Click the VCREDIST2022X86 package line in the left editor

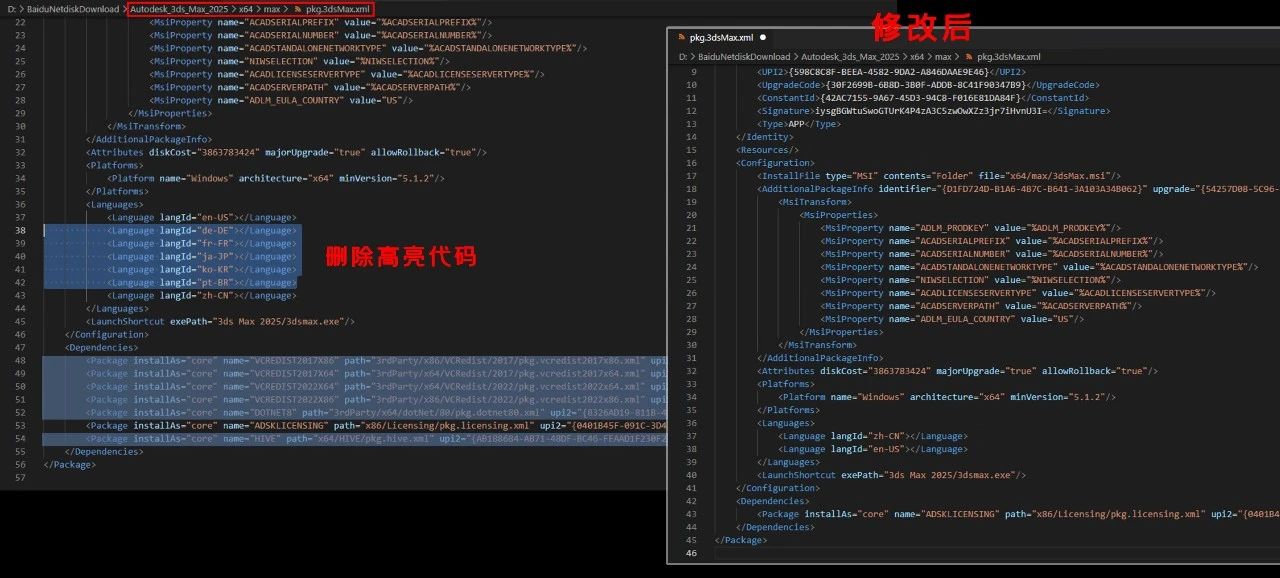pos(376,399)
